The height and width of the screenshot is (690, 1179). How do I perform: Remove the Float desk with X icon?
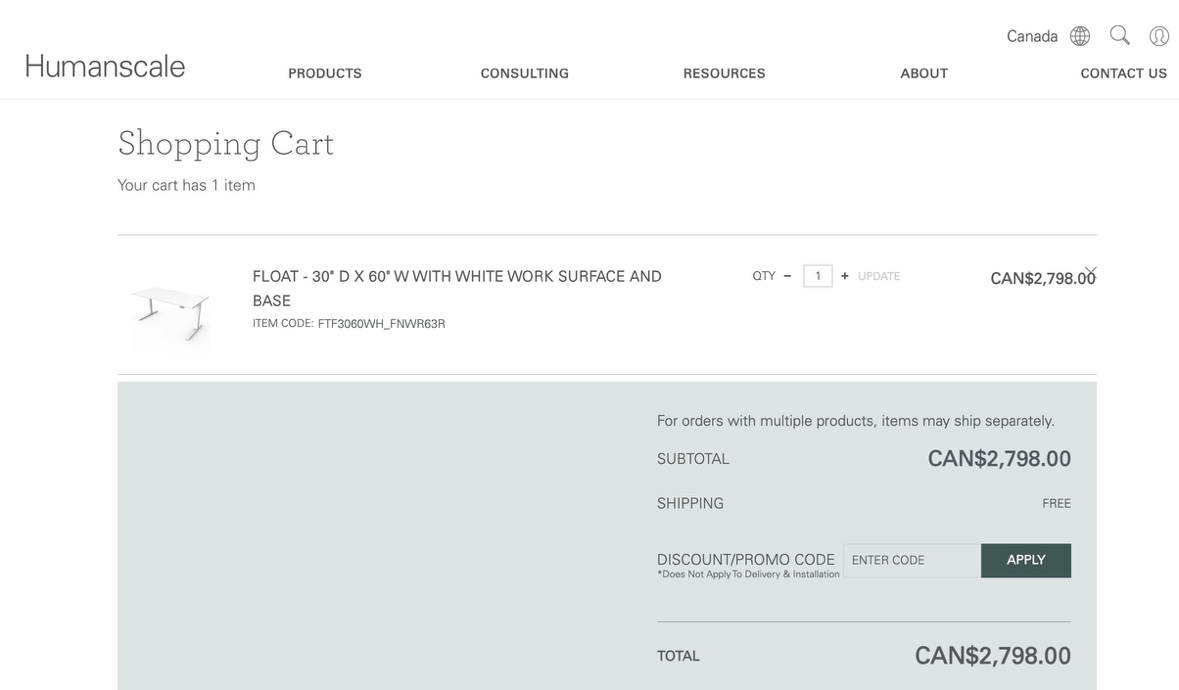tap(1090, 271)
